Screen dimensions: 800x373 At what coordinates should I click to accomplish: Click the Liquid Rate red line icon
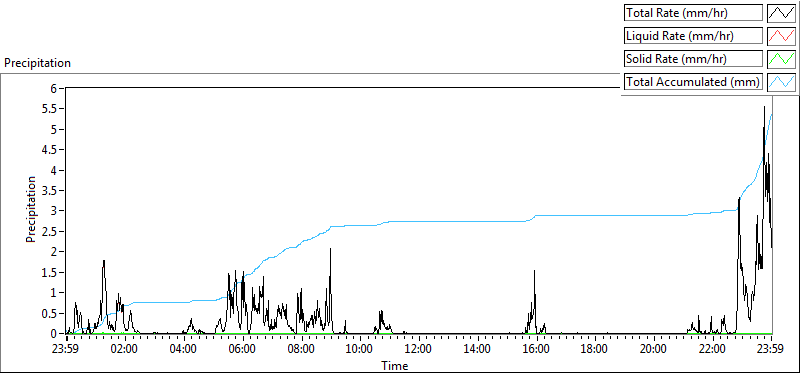pyautogui.click(x=782, y=36)
